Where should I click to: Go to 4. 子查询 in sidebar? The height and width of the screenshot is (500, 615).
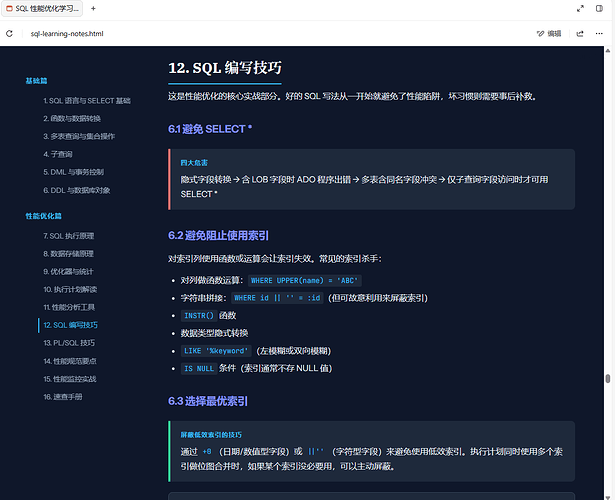coord(58,154)
